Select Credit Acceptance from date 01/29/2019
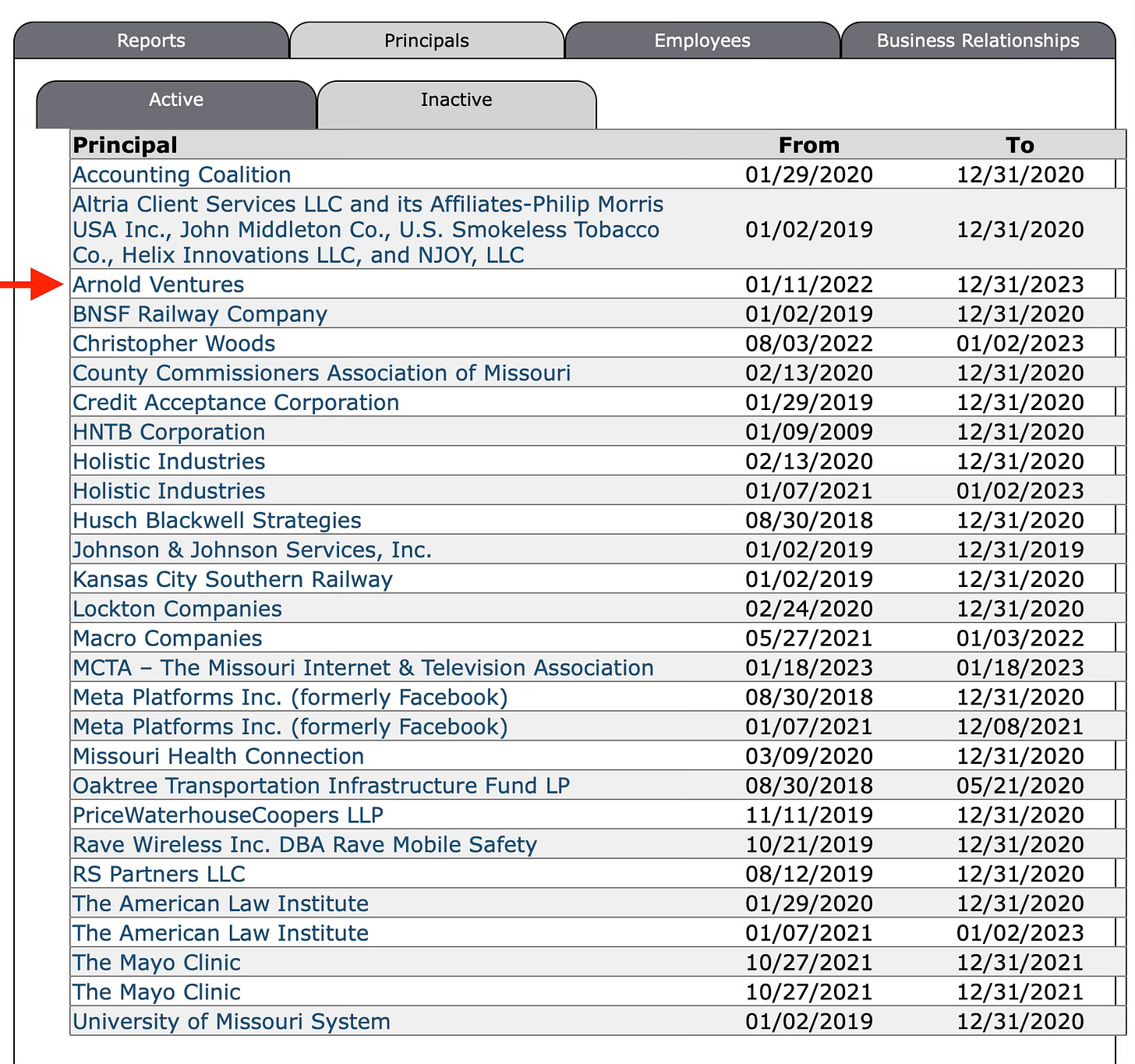1135x1064 pixels. point(809,403)
